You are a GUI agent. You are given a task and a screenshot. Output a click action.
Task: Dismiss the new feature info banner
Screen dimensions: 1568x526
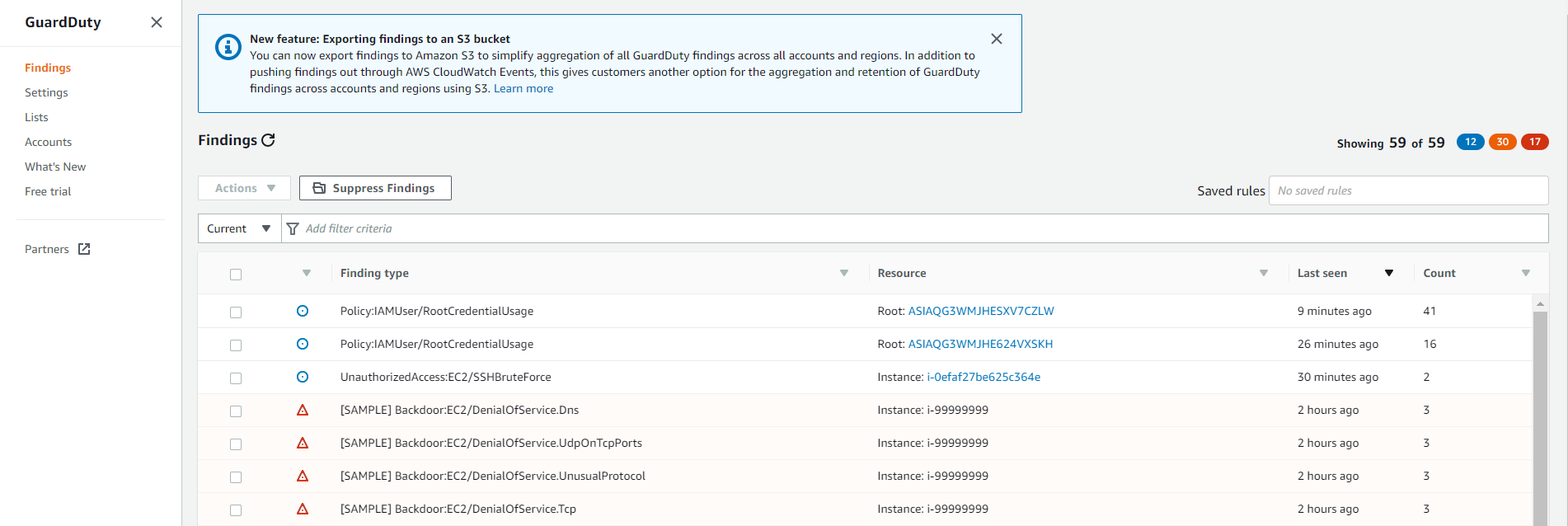[x=996, y=39]
